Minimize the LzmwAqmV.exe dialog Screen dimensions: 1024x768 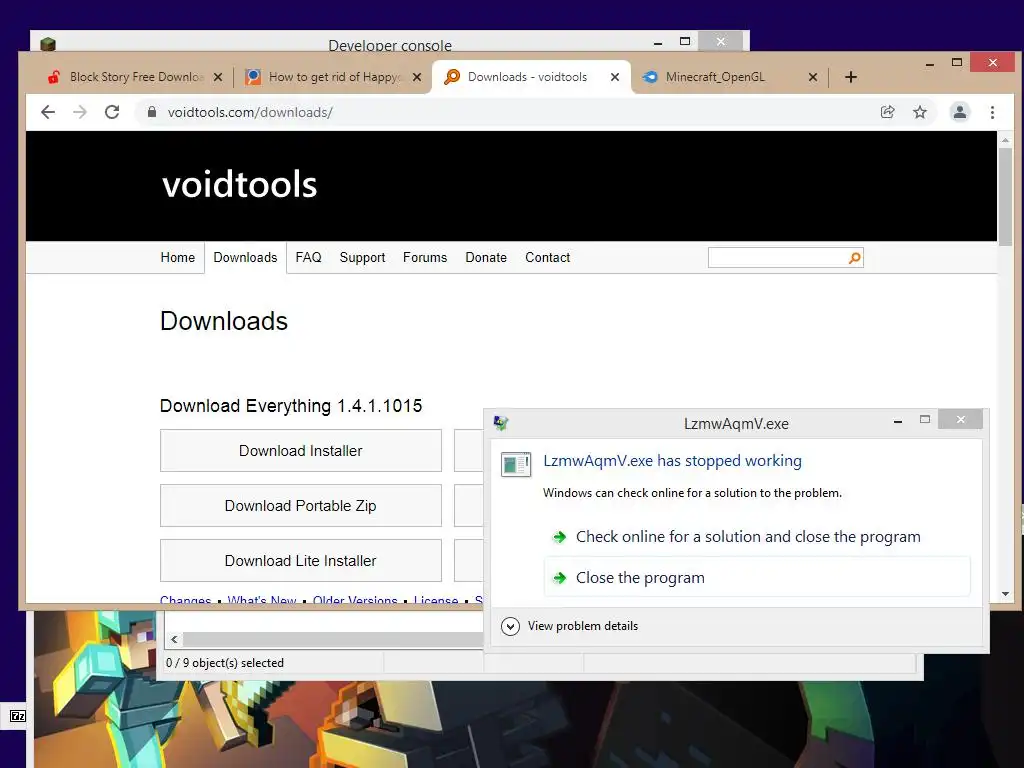point(898,421)
